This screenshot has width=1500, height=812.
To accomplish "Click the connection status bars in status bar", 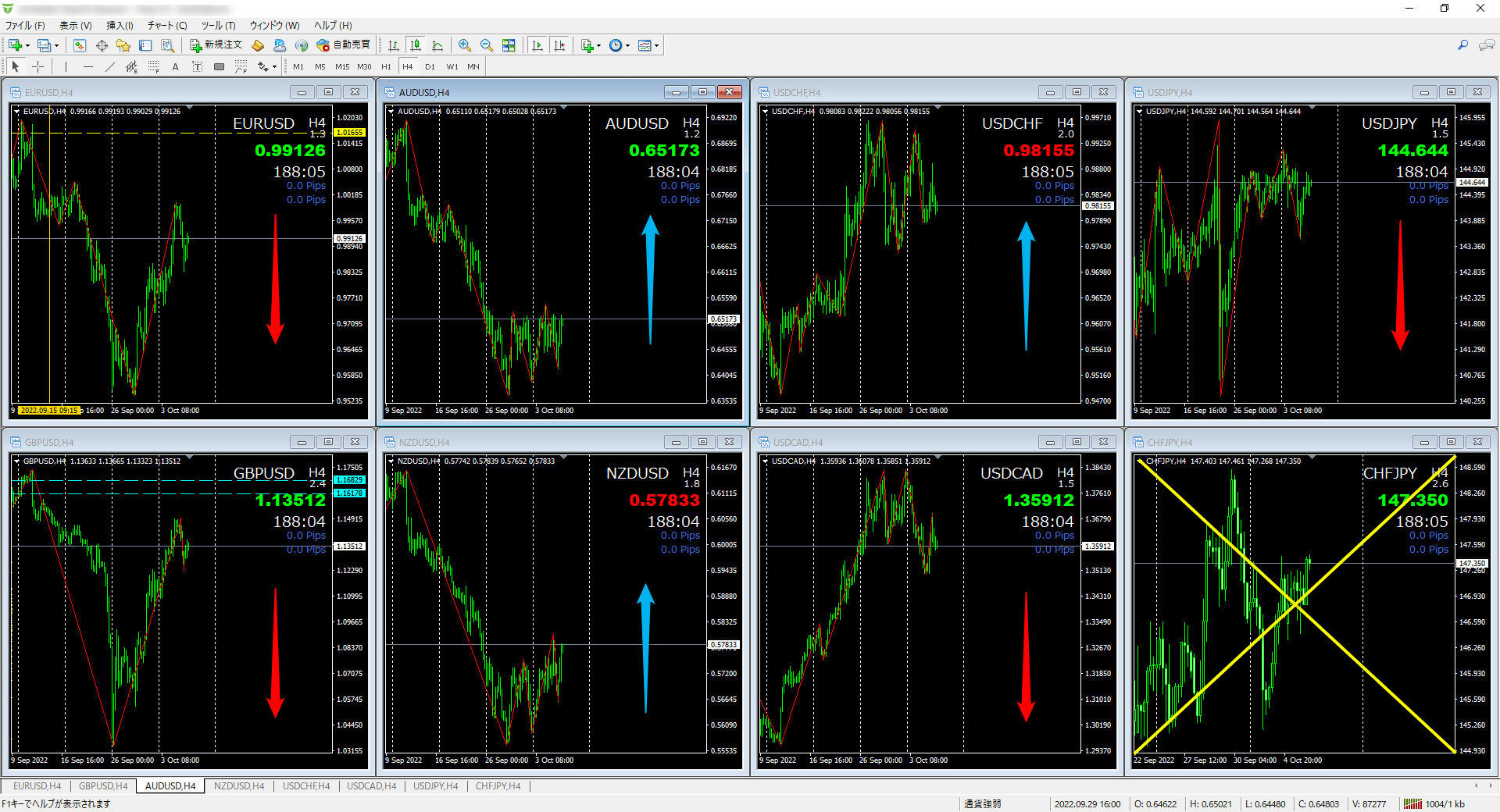I will point(1412,804).
